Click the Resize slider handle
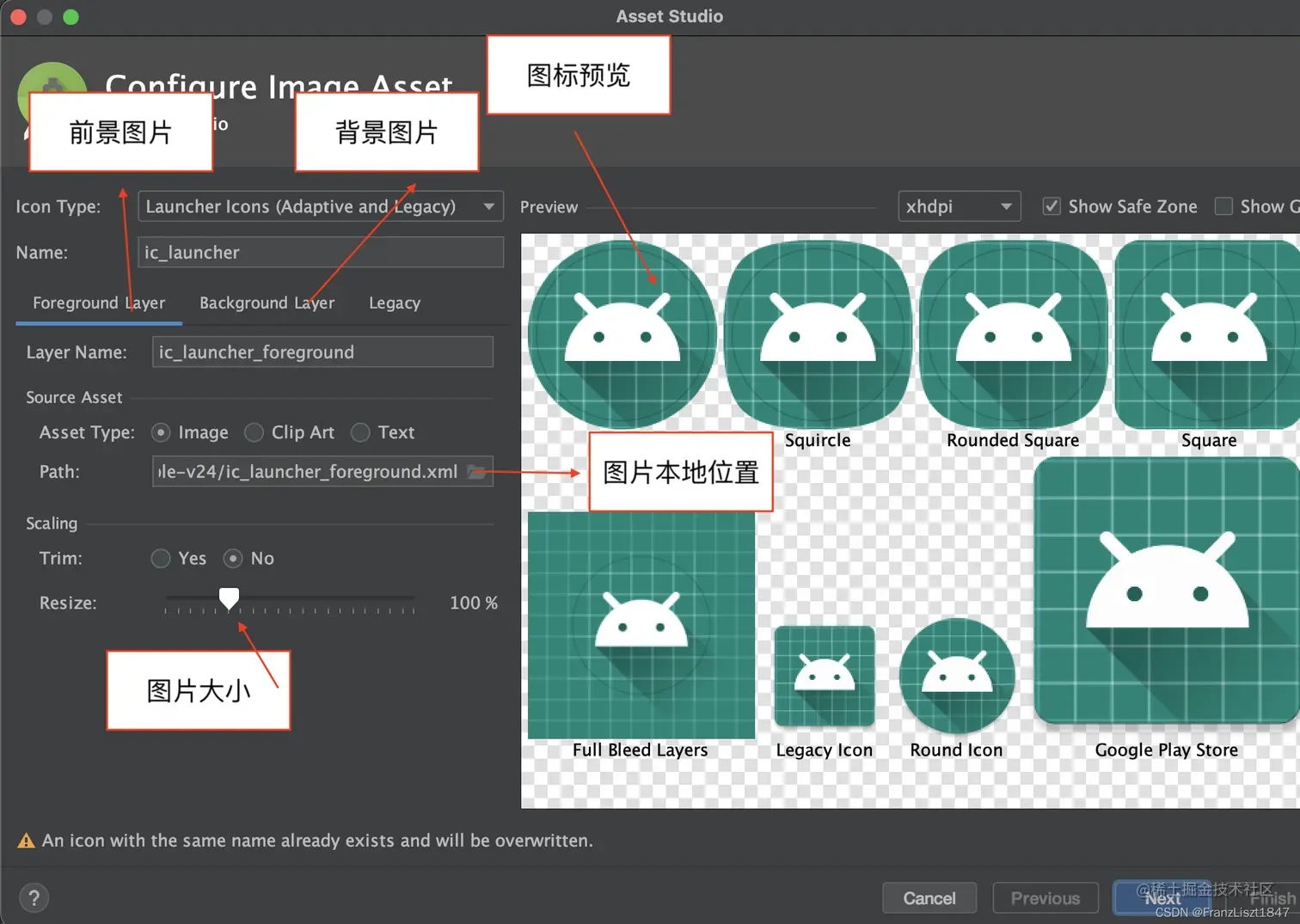 tap(229, 598)
